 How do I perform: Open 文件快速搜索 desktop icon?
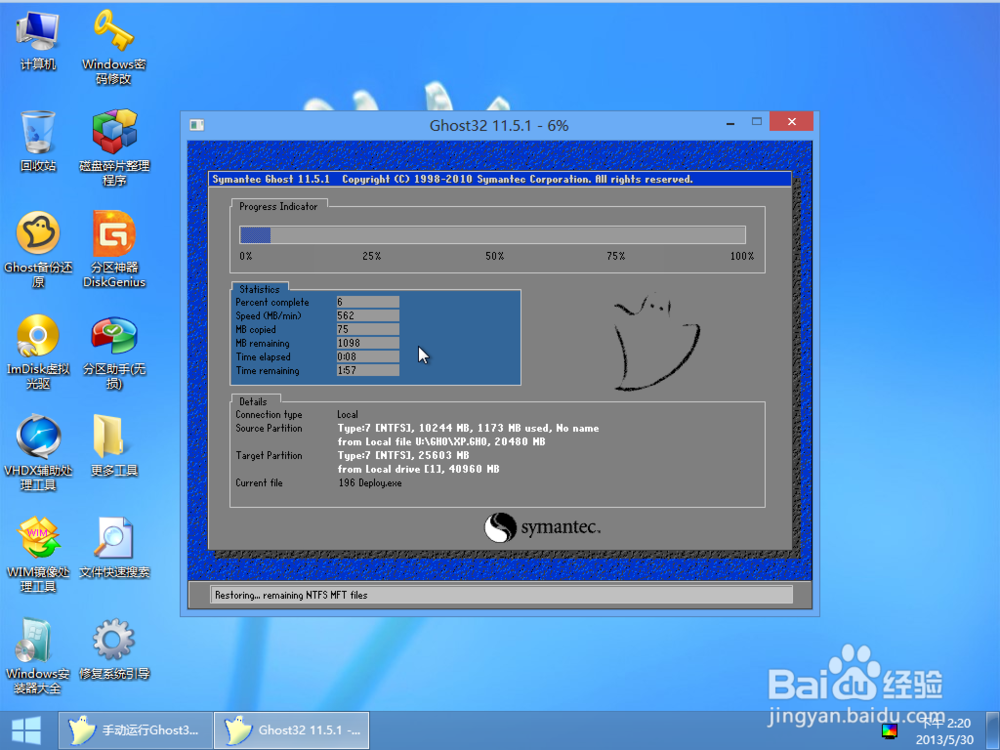pos(114,548)
